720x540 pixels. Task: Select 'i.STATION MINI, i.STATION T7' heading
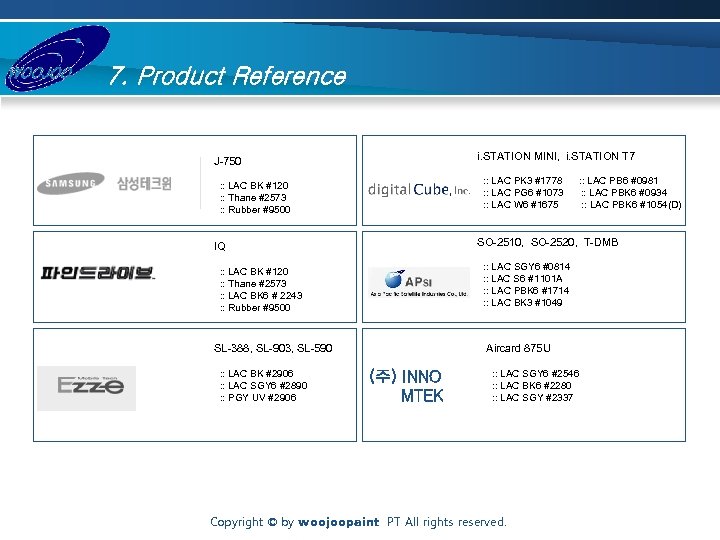556,156
